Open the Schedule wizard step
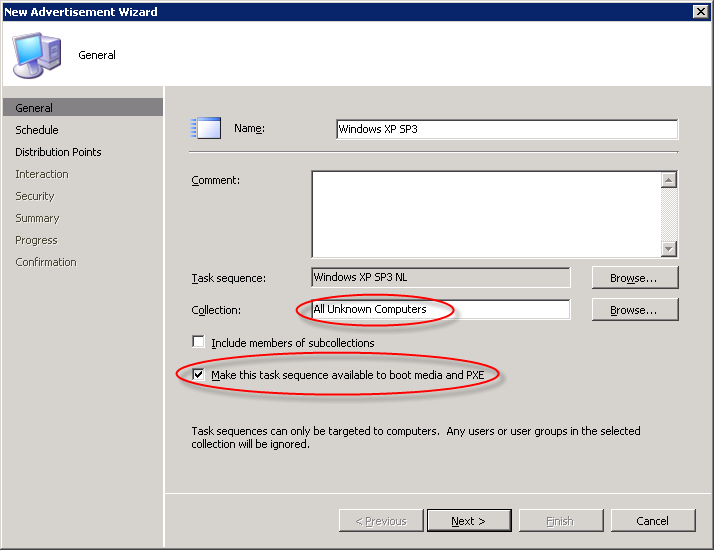The height and width of the screenshot is (550, 714). click(37, 130)
